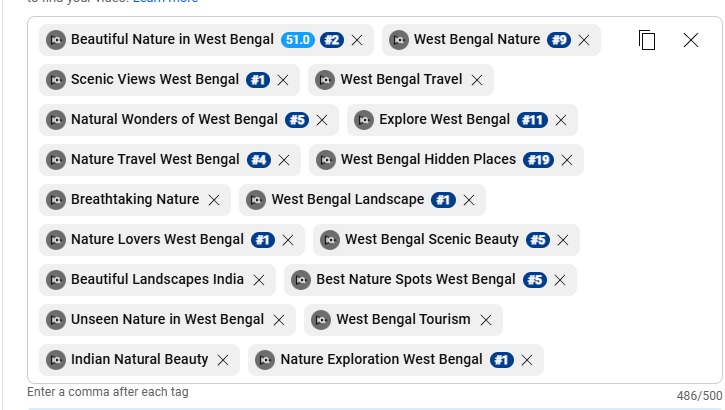Remove the 'Breathtaking Nature' tag
This screenshot has height=410, width=725.
tap(213, 200)
